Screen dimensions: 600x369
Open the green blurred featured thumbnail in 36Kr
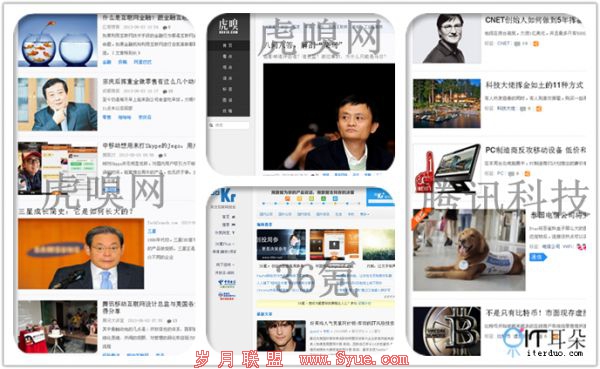[380, 245]
